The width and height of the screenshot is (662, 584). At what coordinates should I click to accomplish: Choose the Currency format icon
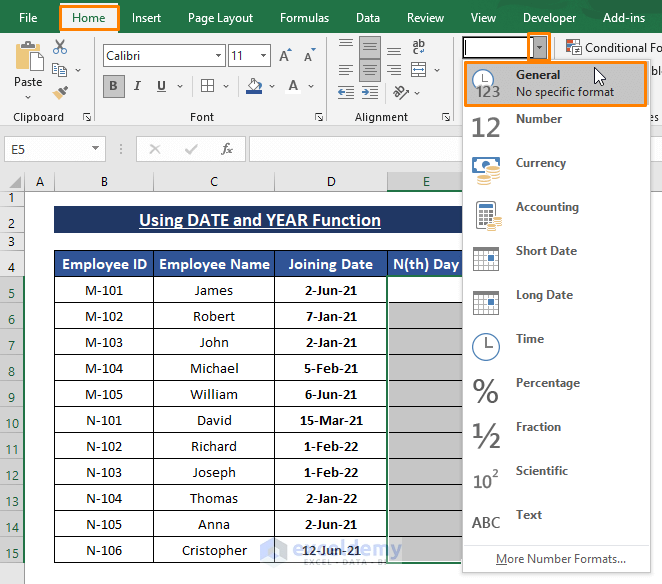coord(486,170)
